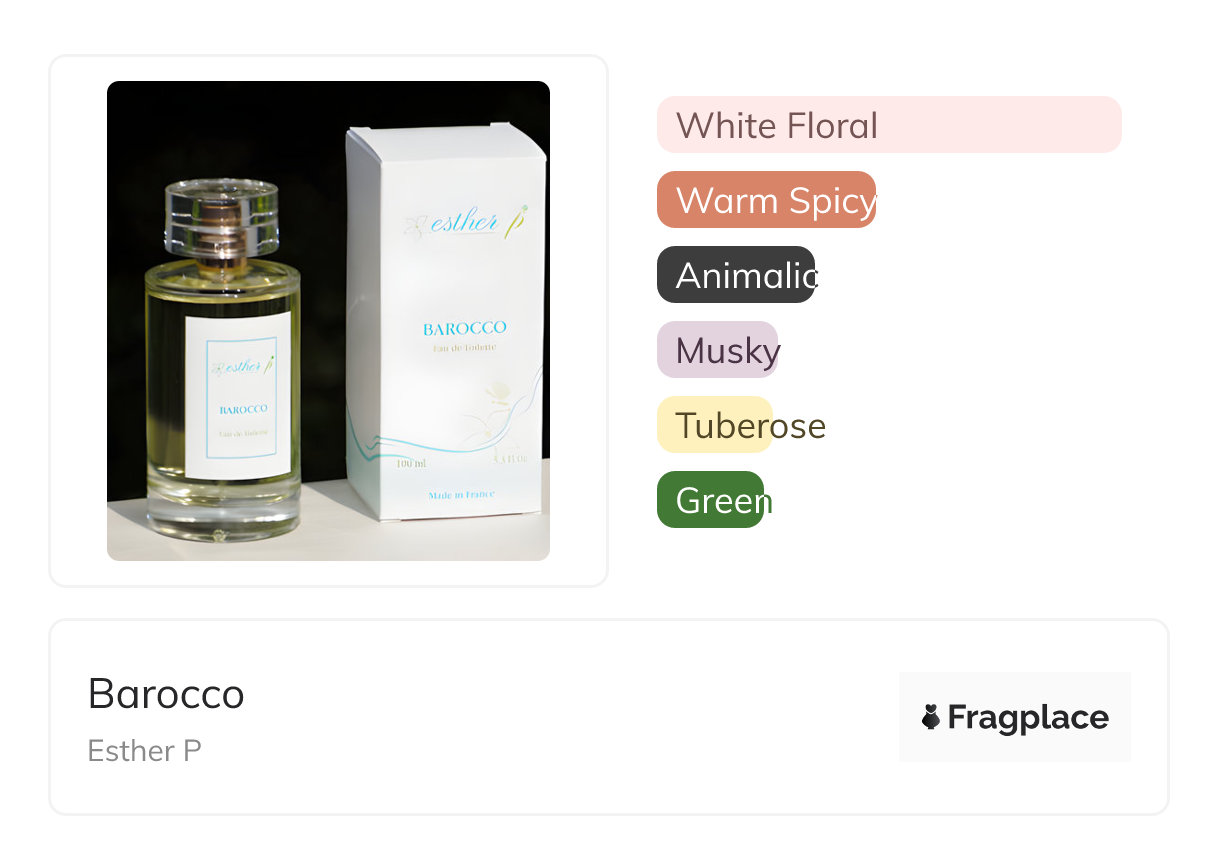The image size is (1218, 864).
Task: Click the perfume bottle in the photo
Action: coord(221,360)
